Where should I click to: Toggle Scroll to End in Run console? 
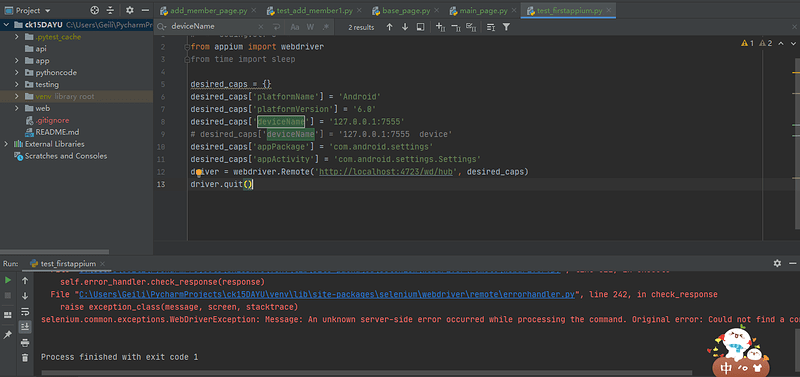click(24, 327)
